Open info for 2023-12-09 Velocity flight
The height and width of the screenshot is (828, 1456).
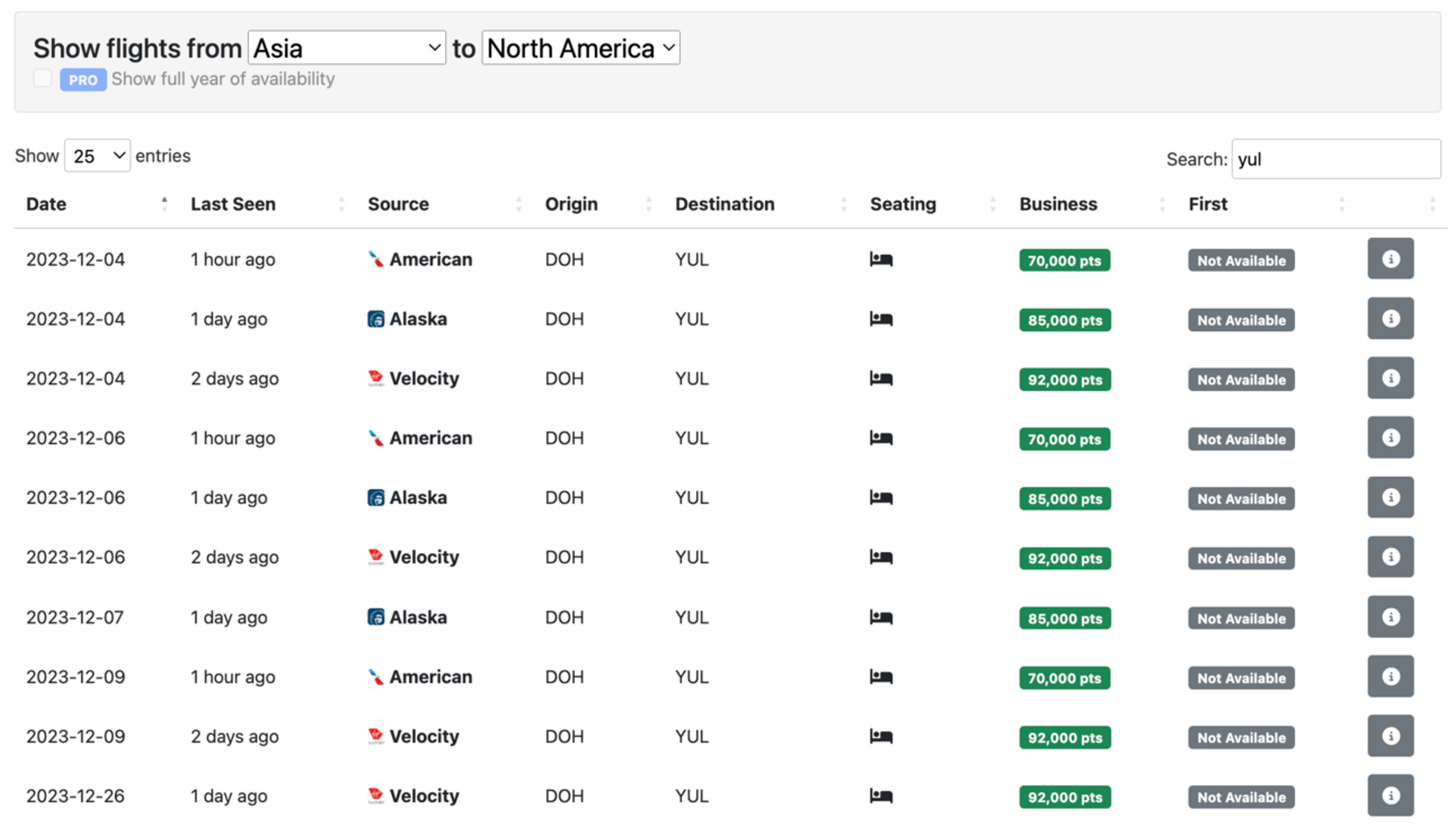(x=1390, y=736)
